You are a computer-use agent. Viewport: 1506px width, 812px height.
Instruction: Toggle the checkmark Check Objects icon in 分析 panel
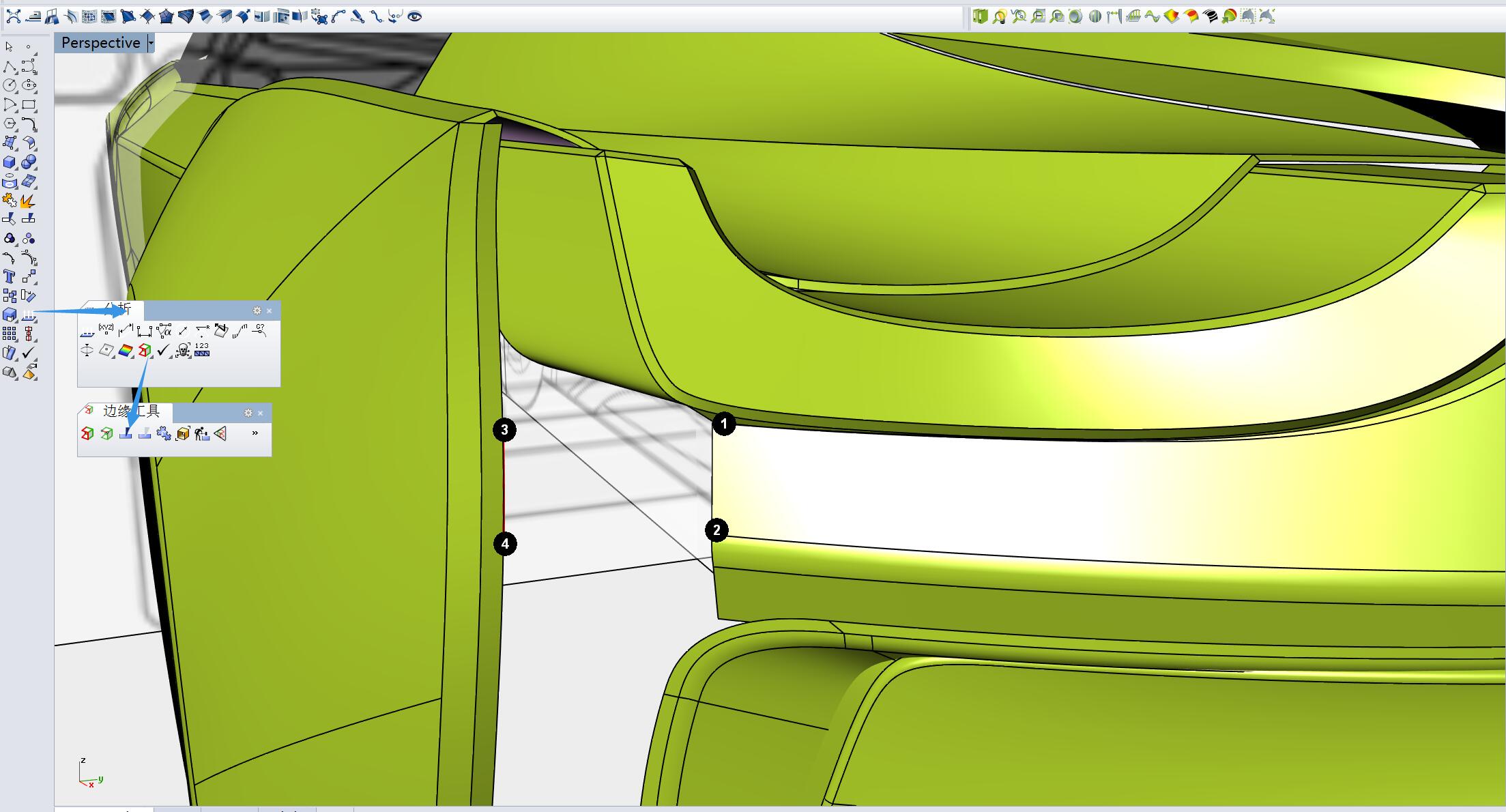(x=163, y=351)
